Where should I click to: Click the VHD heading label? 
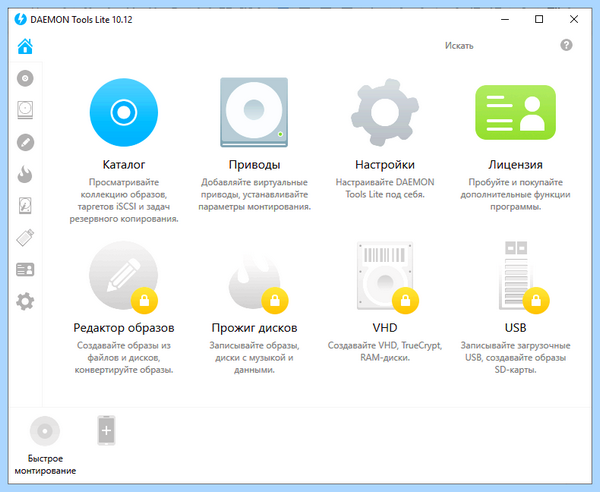pos(385,328)
